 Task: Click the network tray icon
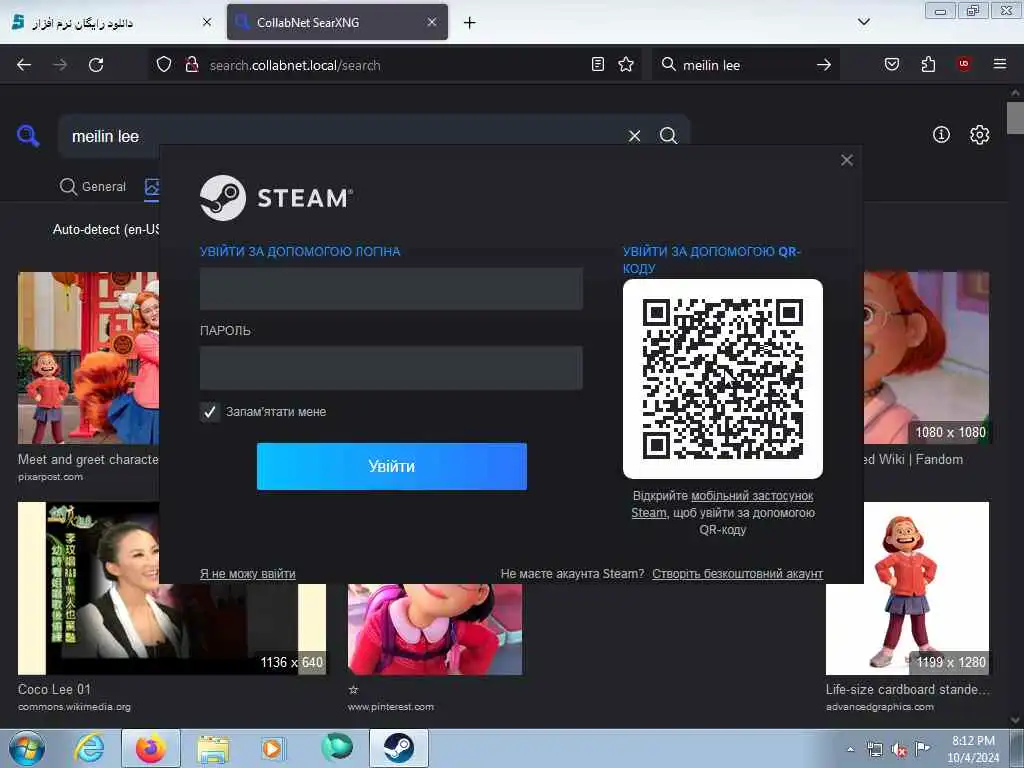[874, 750]
